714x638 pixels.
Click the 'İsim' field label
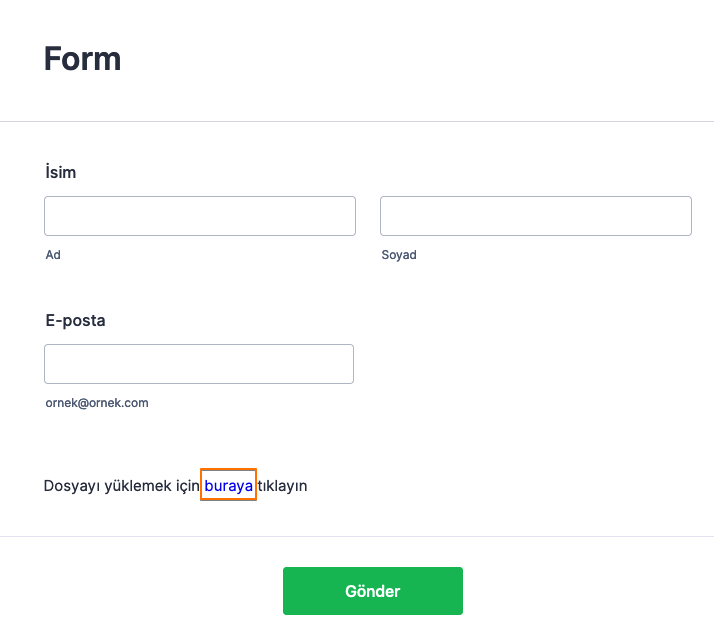(61, 172)
